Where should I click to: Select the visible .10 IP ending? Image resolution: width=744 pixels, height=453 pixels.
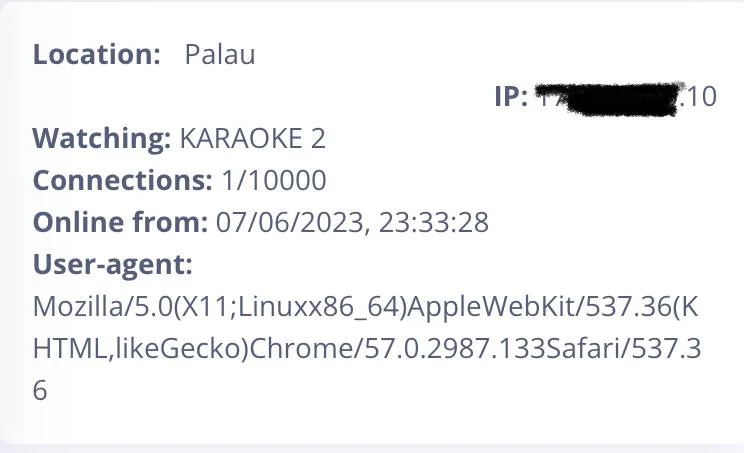(x=698, y=97)
